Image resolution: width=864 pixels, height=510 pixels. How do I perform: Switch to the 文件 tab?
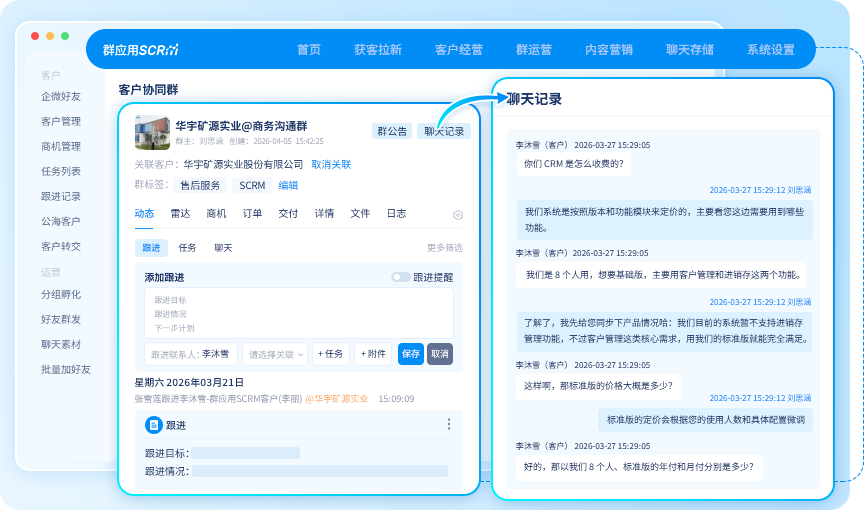click(360, 214)
